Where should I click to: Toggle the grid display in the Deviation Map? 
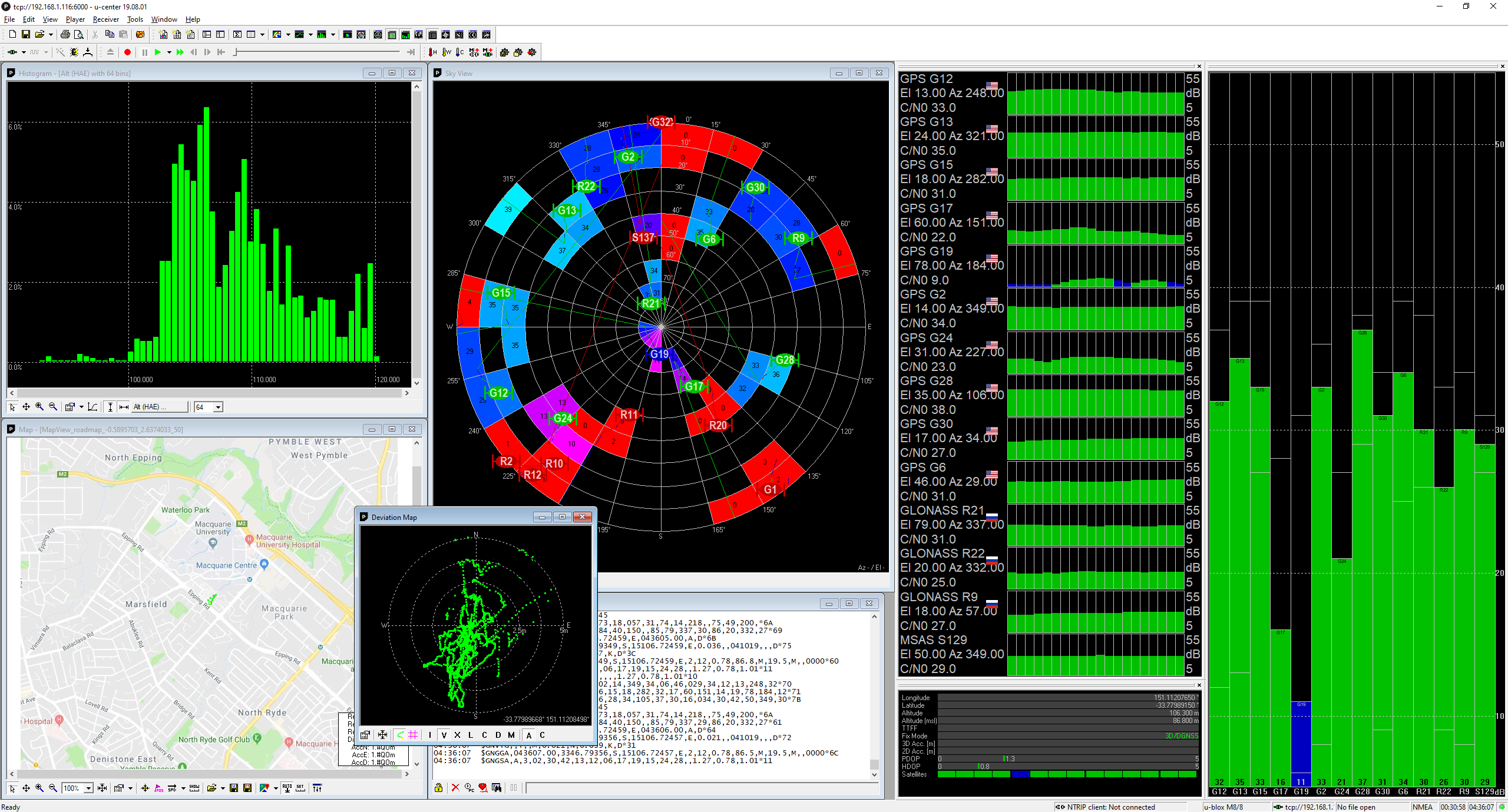412,735
